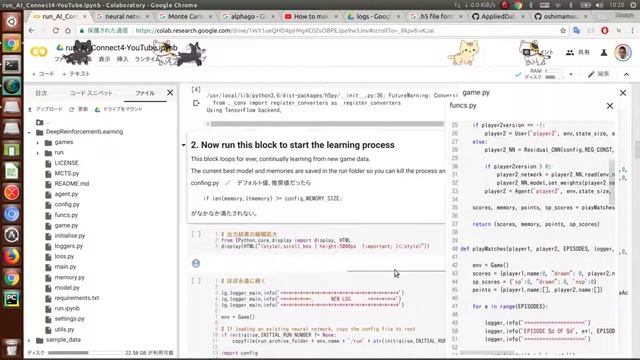Switch to the neural net browser tab
Viewport: 640px width, 360px height.
122,16
